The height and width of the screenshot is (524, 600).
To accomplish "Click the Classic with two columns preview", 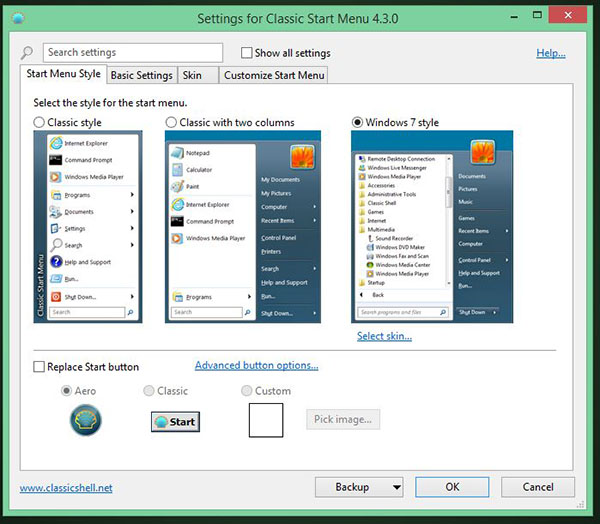I will point(243,227).
